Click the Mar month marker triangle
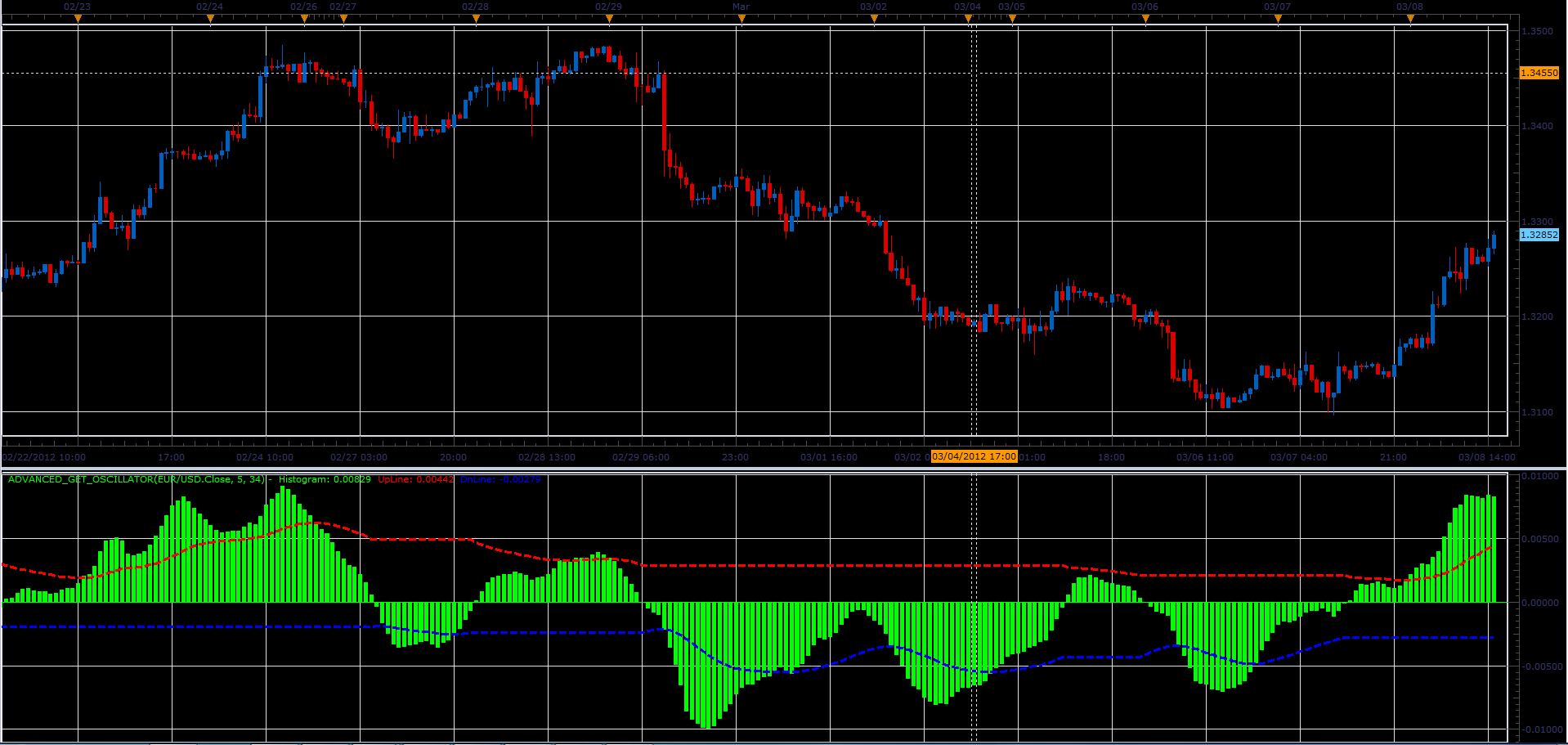The image size is (1568, 745). point(741,18)
